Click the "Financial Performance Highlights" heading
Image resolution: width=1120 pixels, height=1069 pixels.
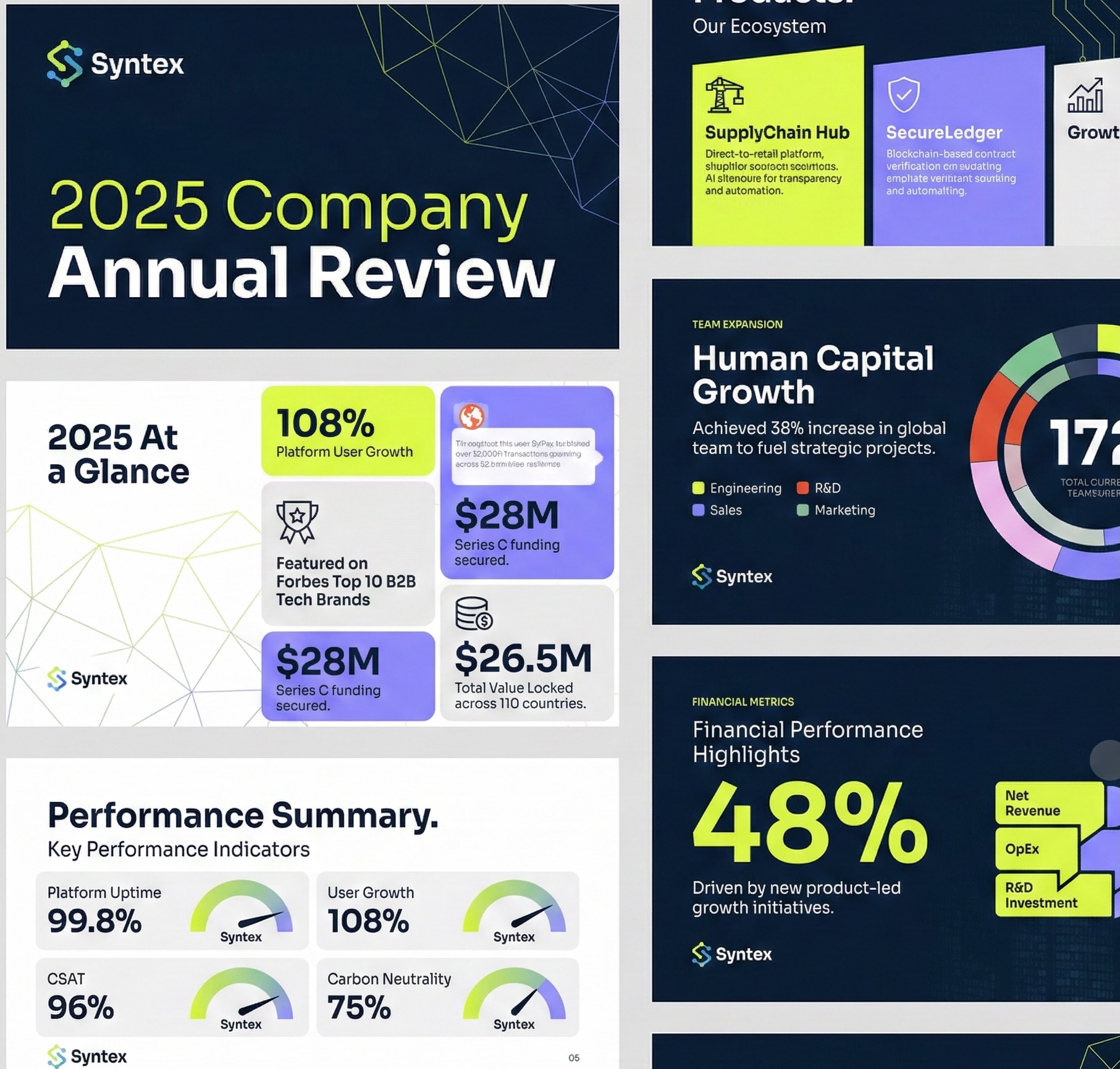pos(807,742)
